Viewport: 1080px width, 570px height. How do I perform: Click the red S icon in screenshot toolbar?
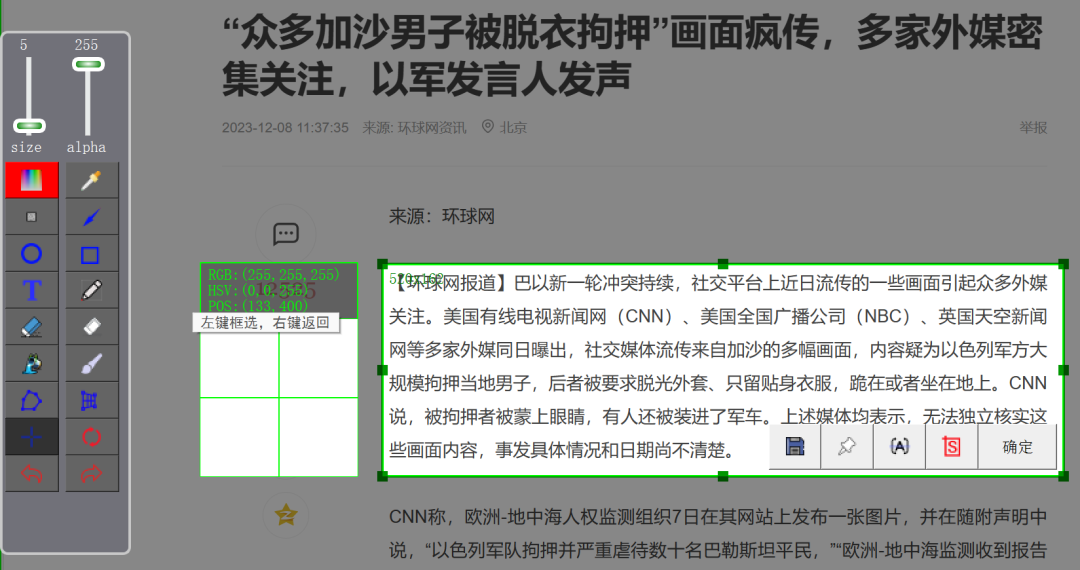coord(951,446)
